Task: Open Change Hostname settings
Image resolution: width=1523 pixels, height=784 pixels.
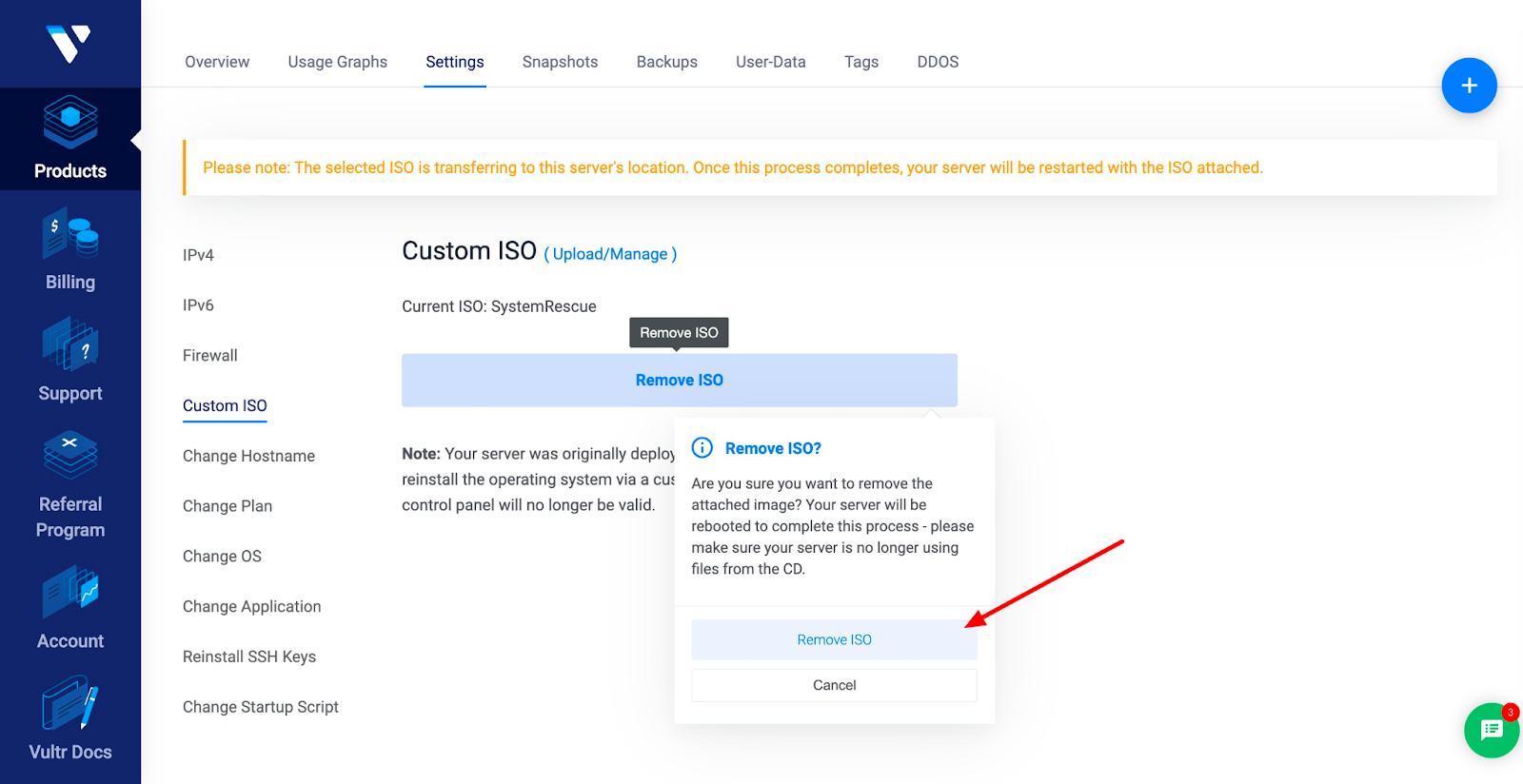Action: pyautogui.click(x=248, y=456)
